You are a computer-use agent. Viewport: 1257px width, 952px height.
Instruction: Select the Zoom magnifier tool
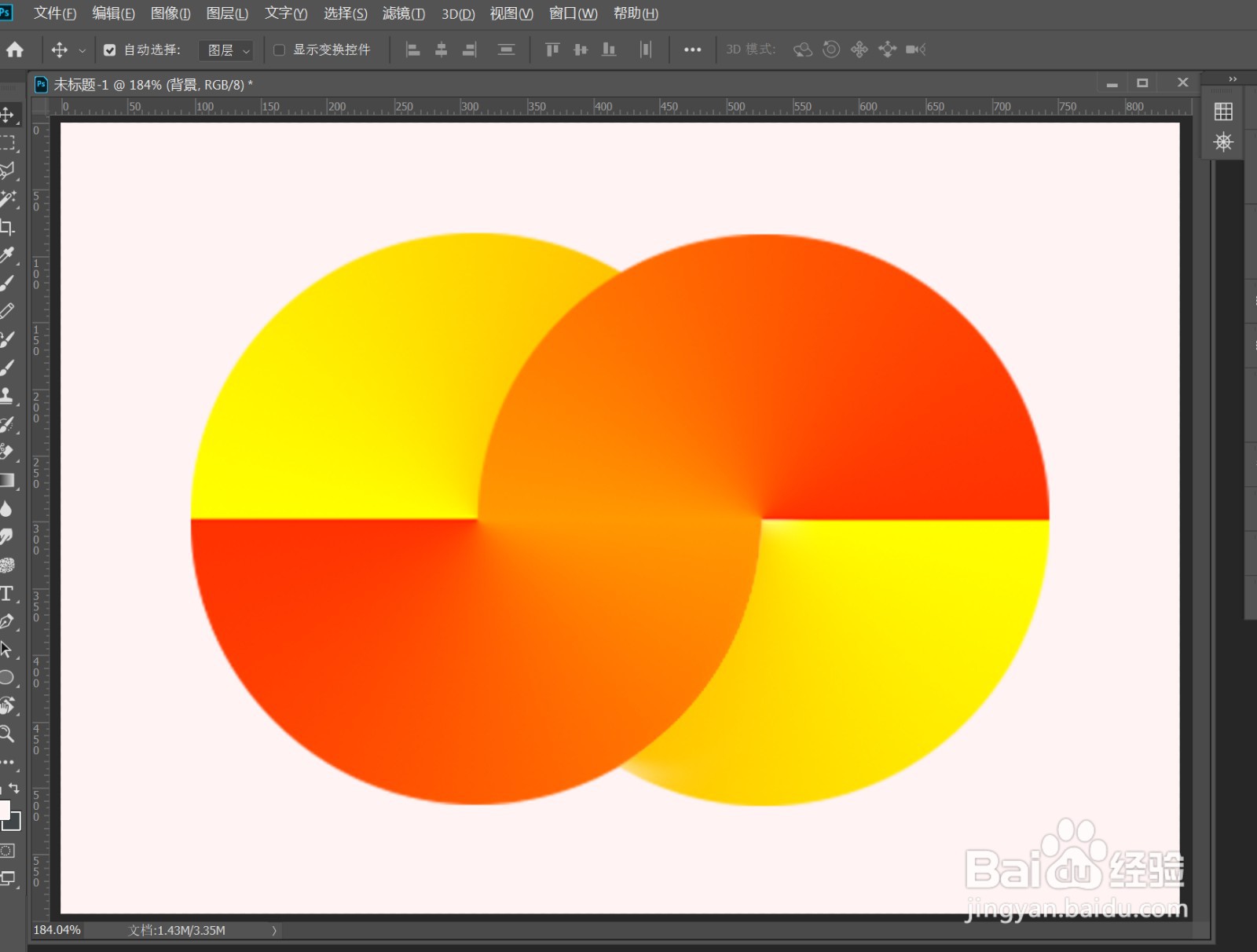click(x=7, y=734)
